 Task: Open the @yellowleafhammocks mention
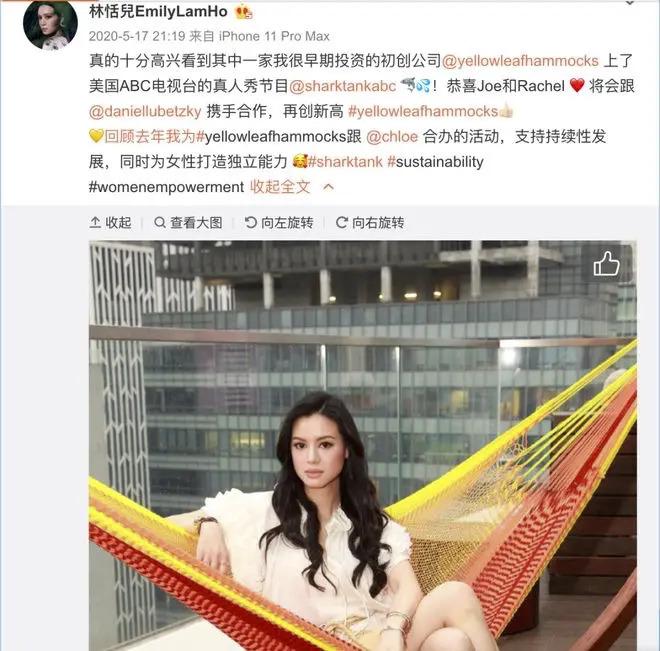(520, 61)
